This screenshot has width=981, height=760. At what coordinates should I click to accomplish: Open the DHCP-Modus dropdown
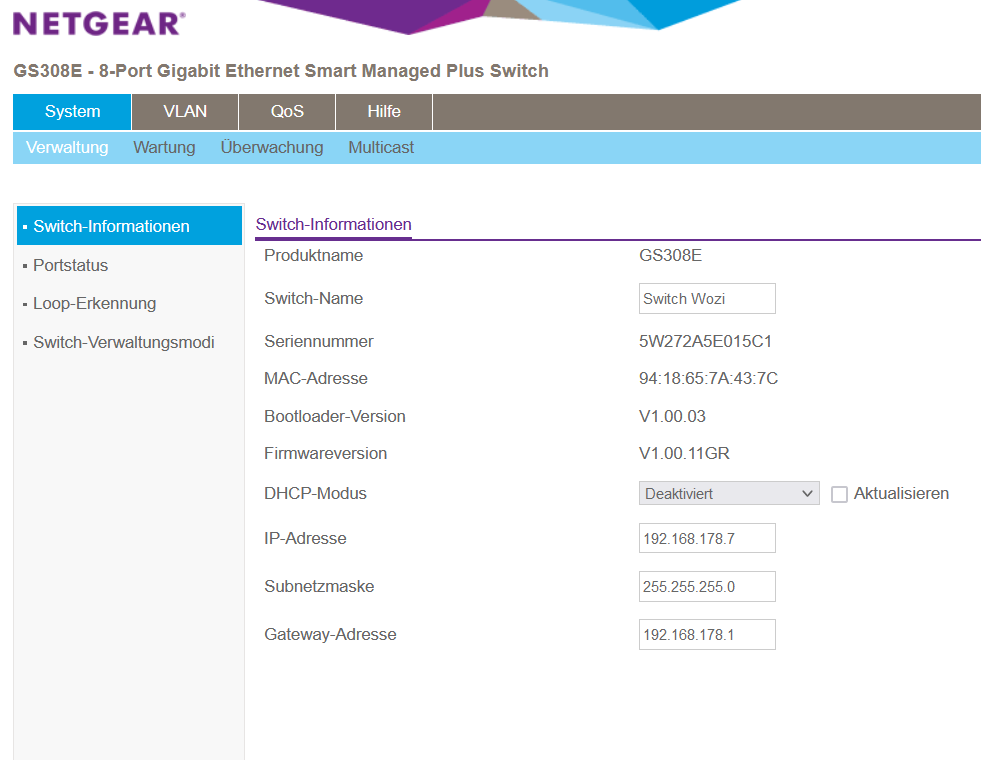tap(729, 494)
